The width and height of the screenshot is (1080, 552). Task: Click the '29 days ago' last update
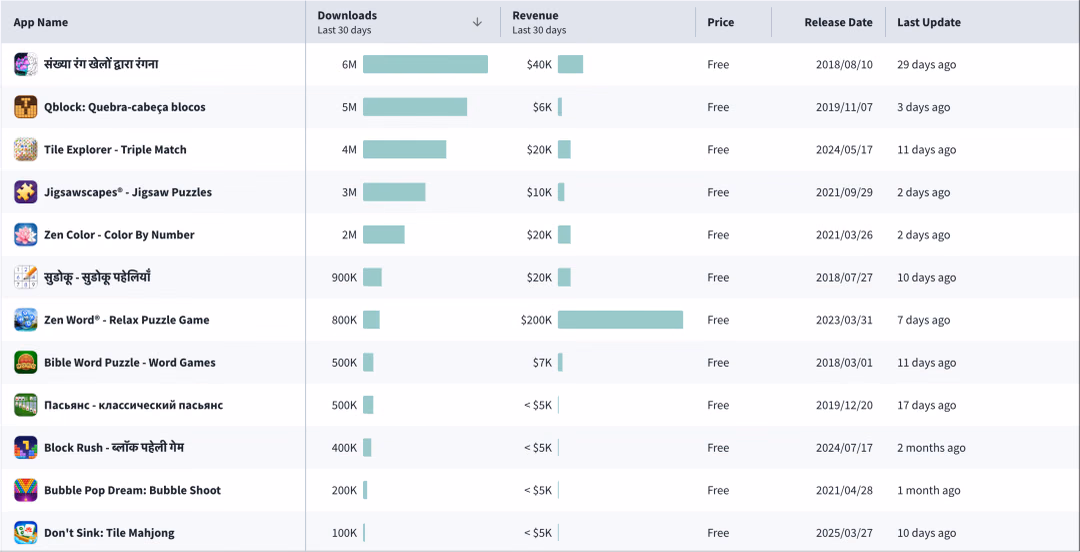[926, 64]
